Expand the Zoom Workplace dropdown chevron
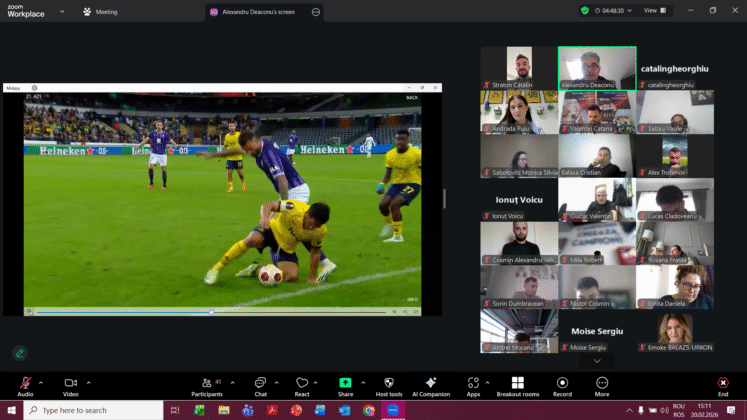The height and width of the screenshot is (420, 747). 62,11
